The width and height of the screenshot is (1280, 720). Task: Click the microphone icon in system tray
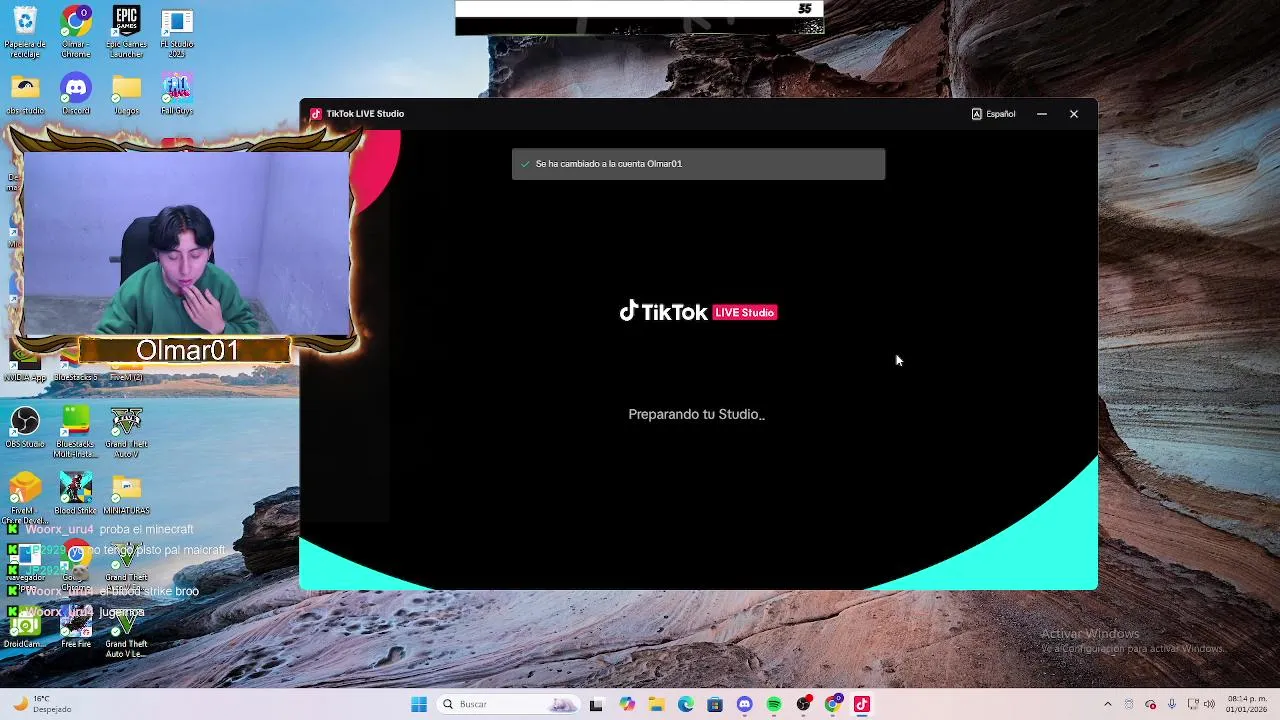tap(1172, 704)
